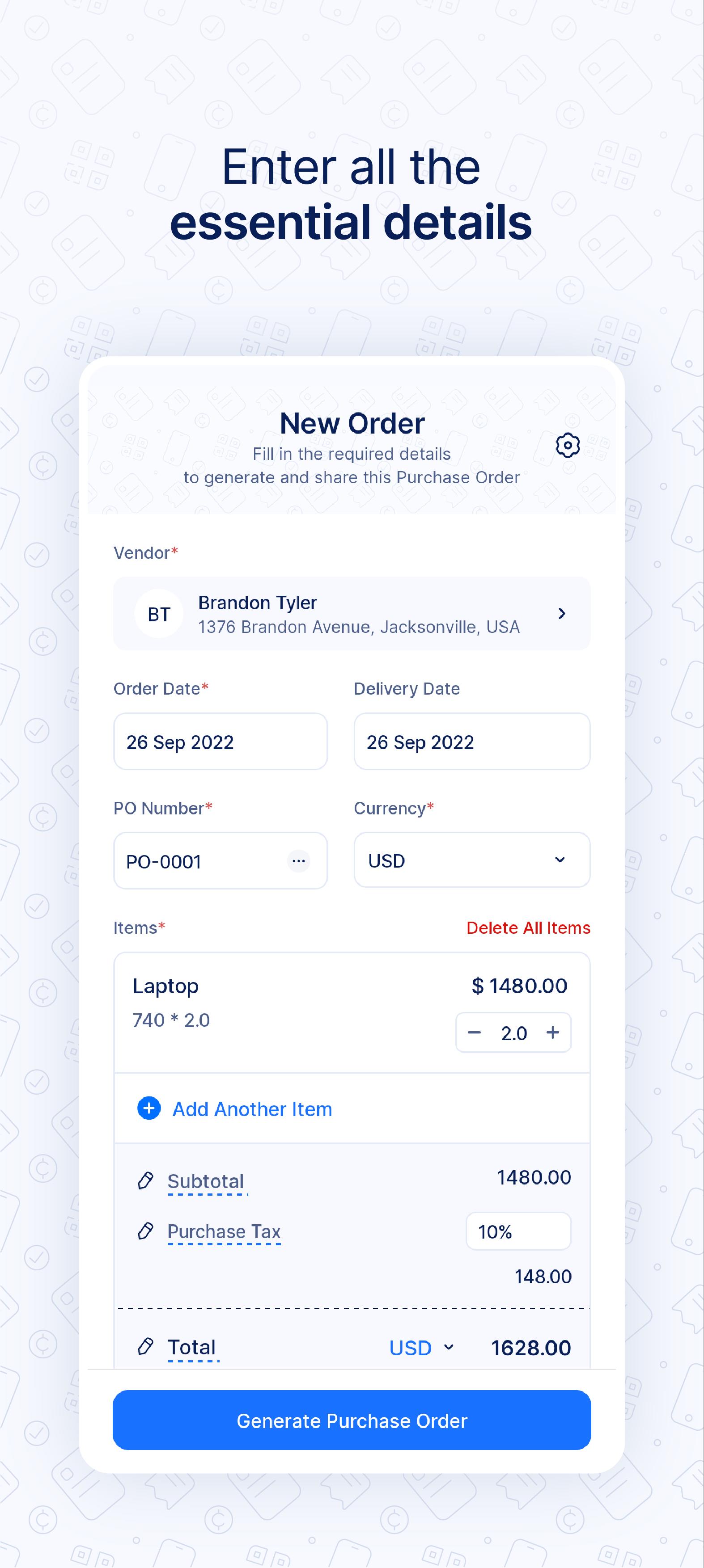Tap the BT vendor avatar
704x1568 pixels.
coord(159,614)
